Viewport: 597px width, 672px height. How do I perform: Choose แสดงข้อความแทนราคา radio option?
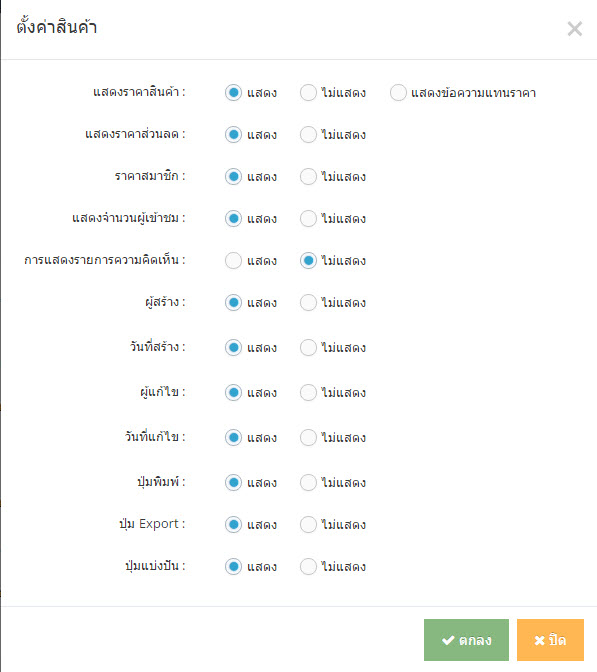point(398,93)
